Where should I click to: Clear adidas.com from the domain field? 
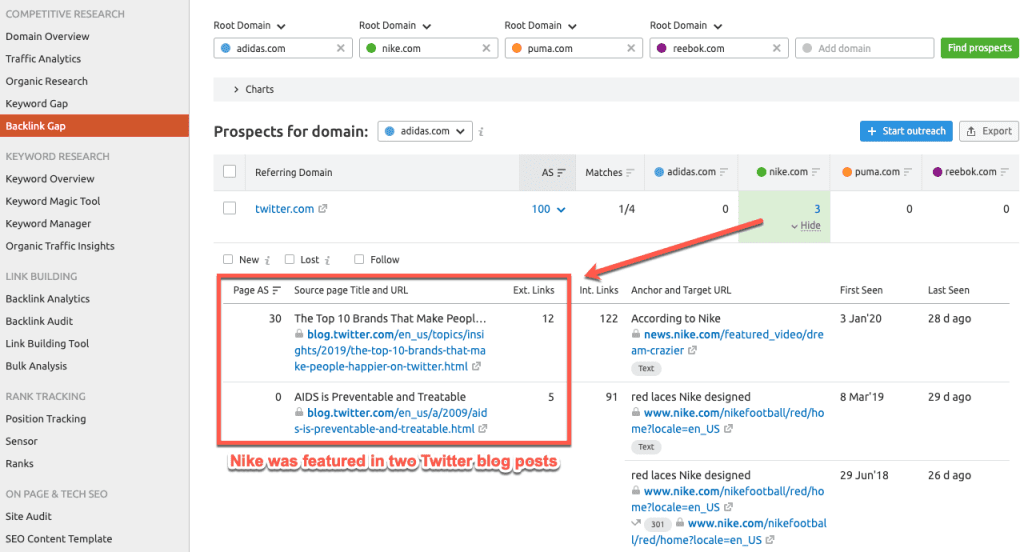pos(341,48)
